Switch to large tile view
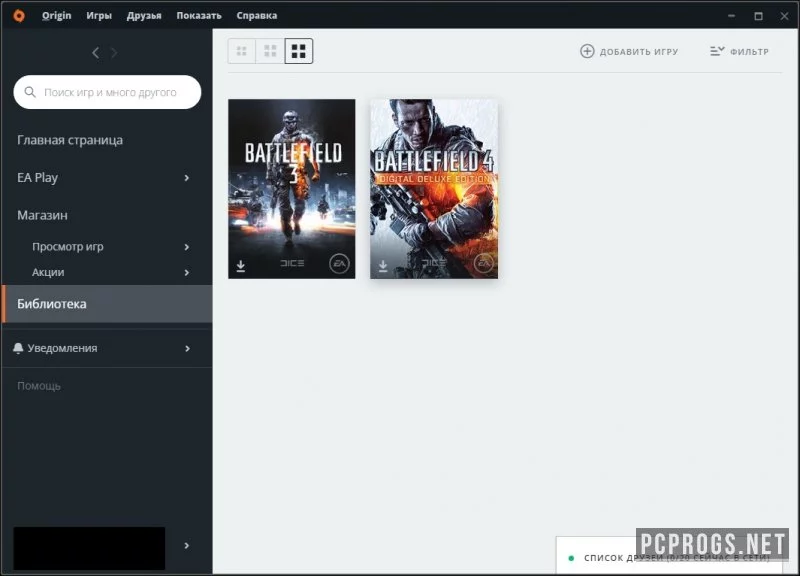This screenshot has width=800, height=576. (298, 51)
